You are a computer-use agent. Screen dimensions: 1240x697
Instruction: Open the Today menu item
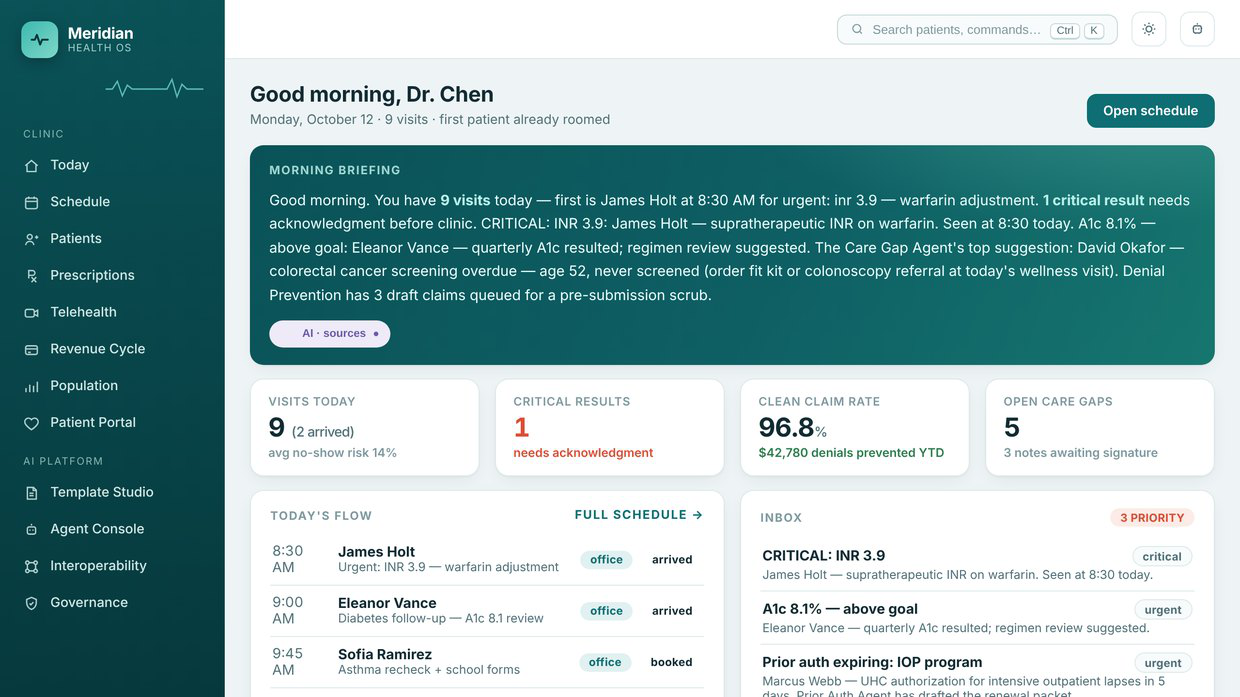(112, 165)
